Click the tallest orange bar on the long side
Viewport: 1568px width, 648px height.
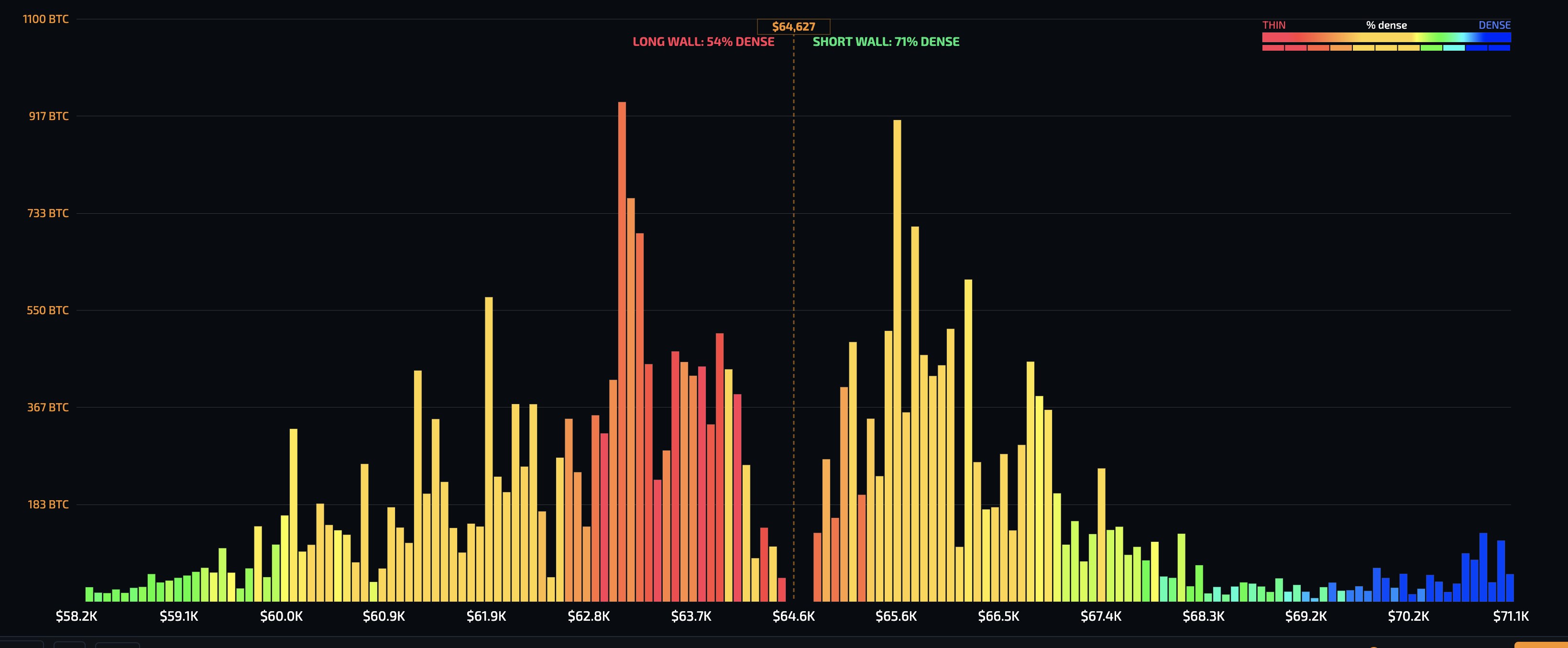622,351
